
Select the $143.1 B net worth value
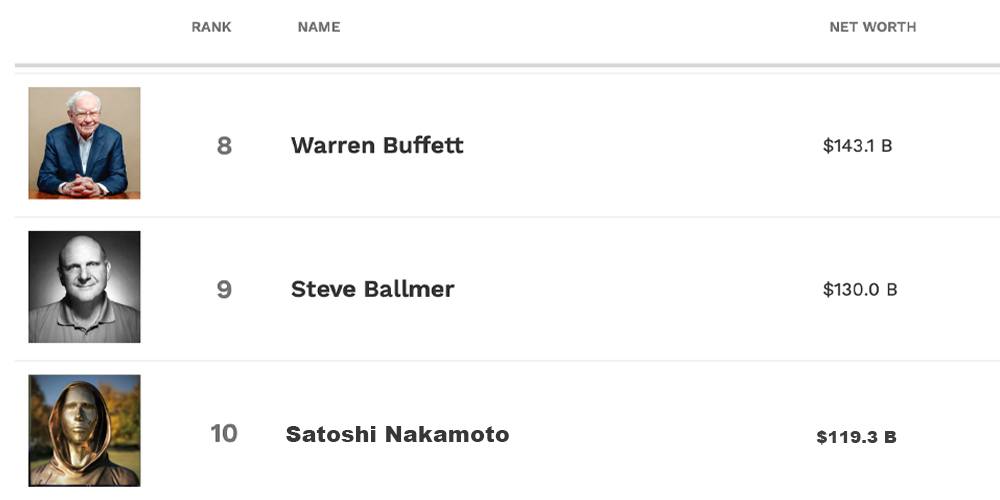857,146
